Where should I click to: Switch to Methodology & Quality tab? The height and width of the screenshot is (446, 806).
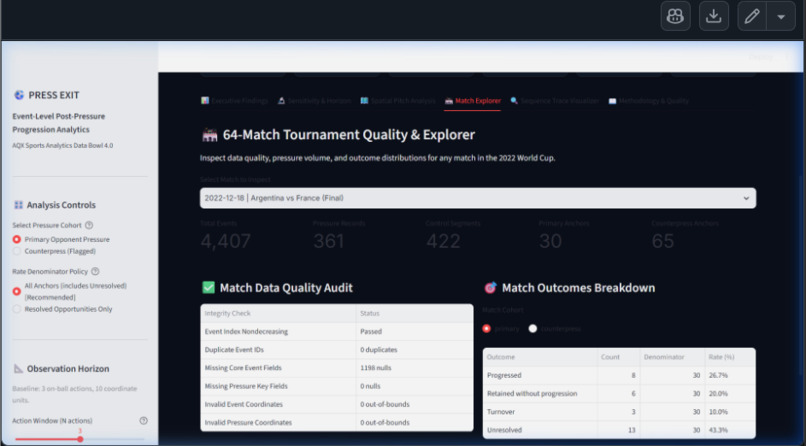[649, 101]
